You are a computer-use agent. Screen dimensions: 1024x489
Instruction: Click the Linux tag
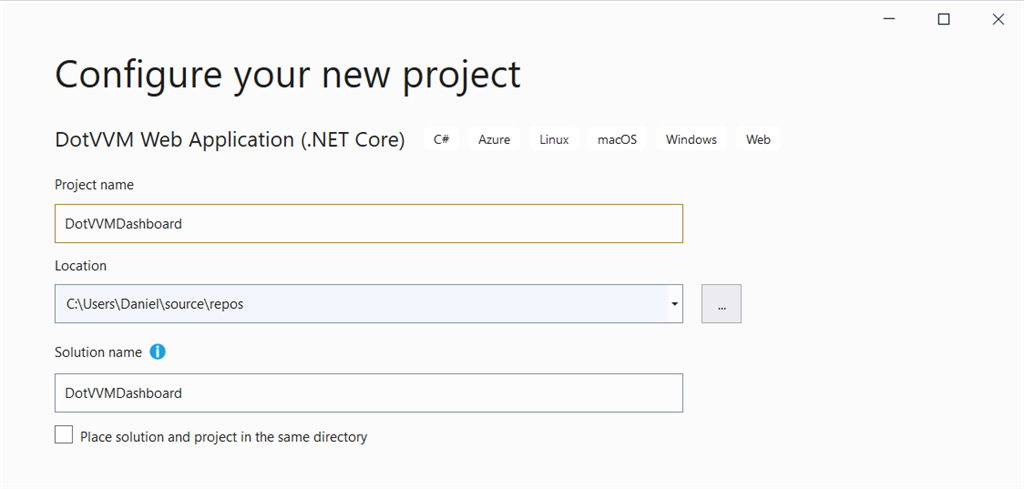tap(554, 139)
